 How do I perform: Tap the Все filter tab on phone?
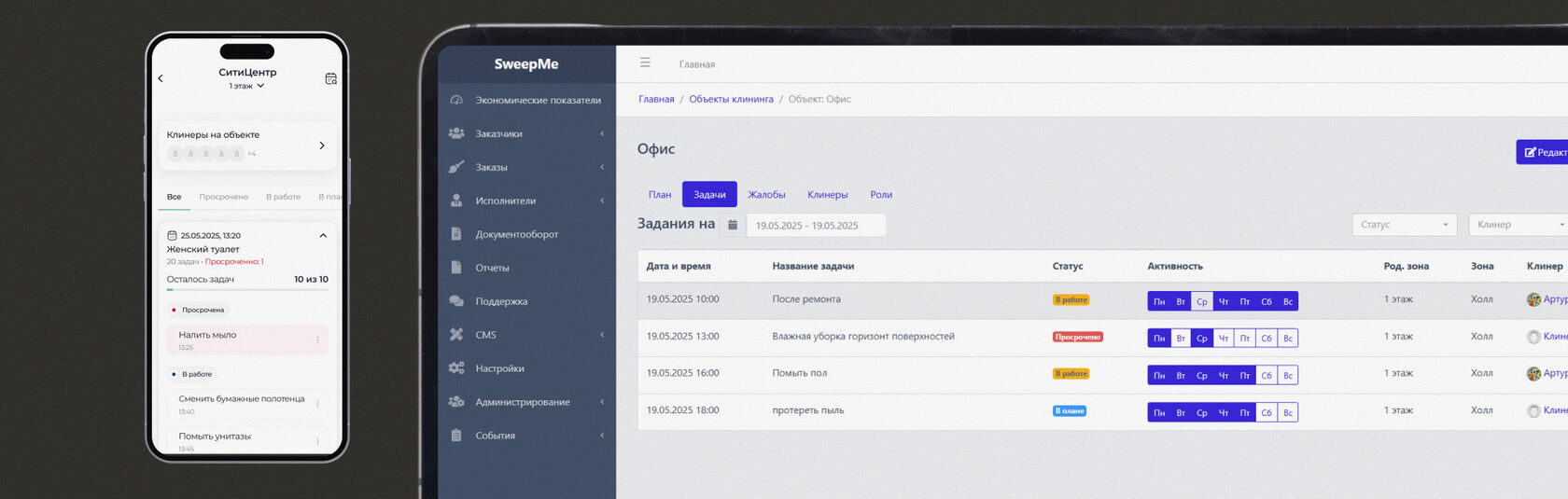coord(175,197)
